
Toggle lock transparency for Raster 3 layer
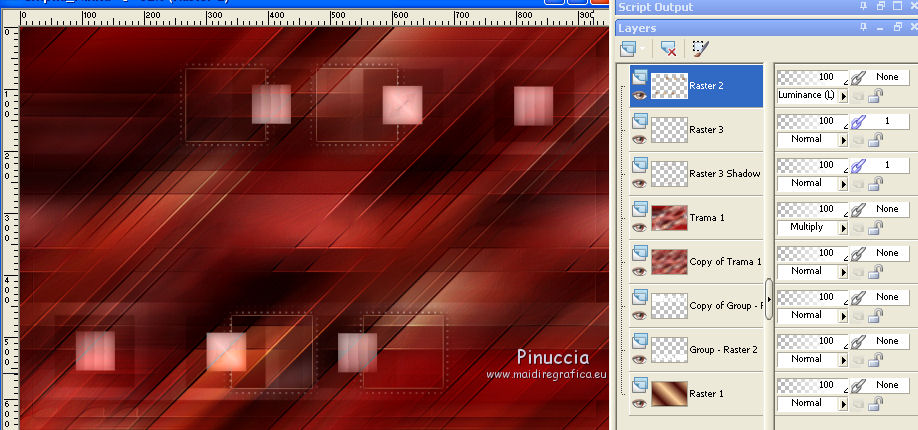[x=875, y=140]
